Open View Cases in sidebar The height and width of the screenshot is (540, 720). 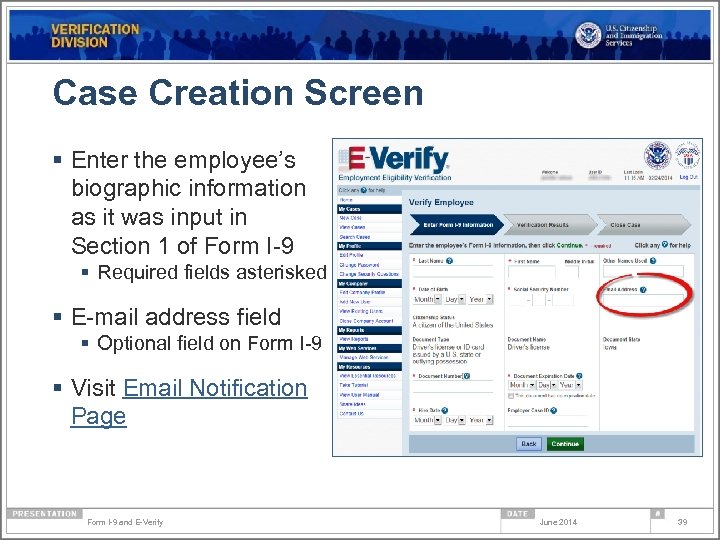pos(352,227)
